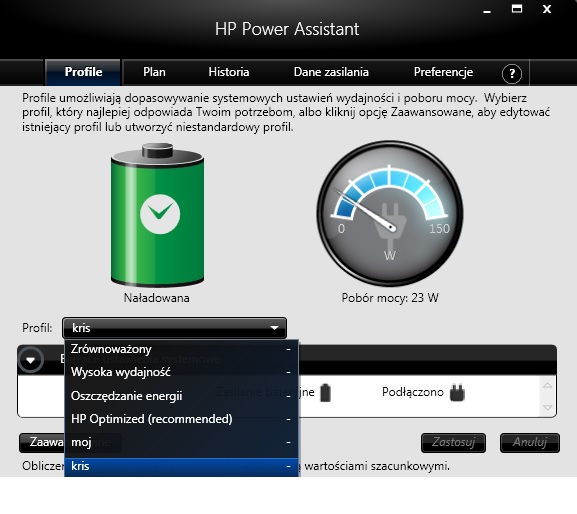This screenshot has width=577, height=514.
Task: Switch to the Plan tab
Action: (154, 72)
